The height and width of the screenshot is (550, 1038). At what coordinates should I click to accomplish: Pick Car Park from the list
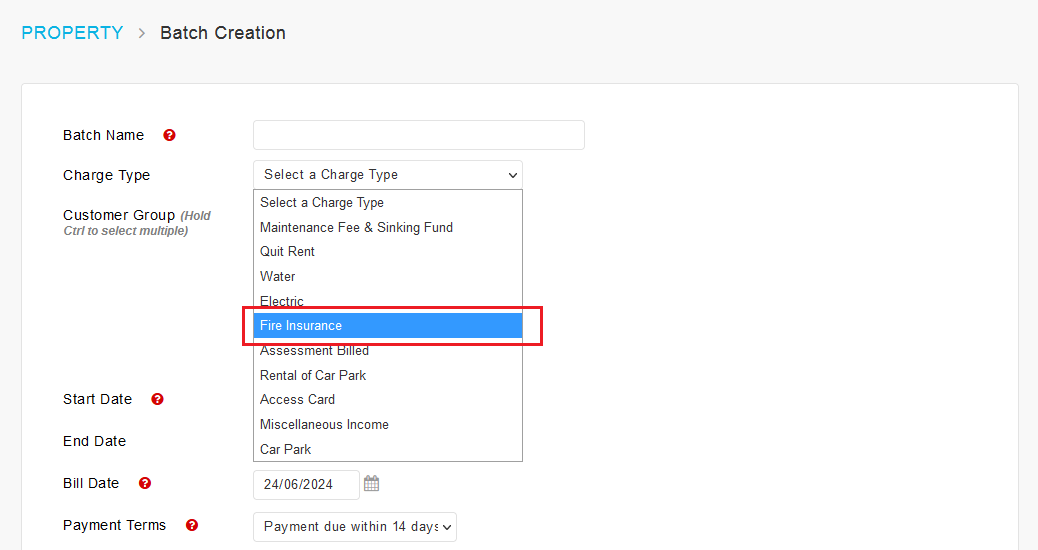(x=388, y=449)
